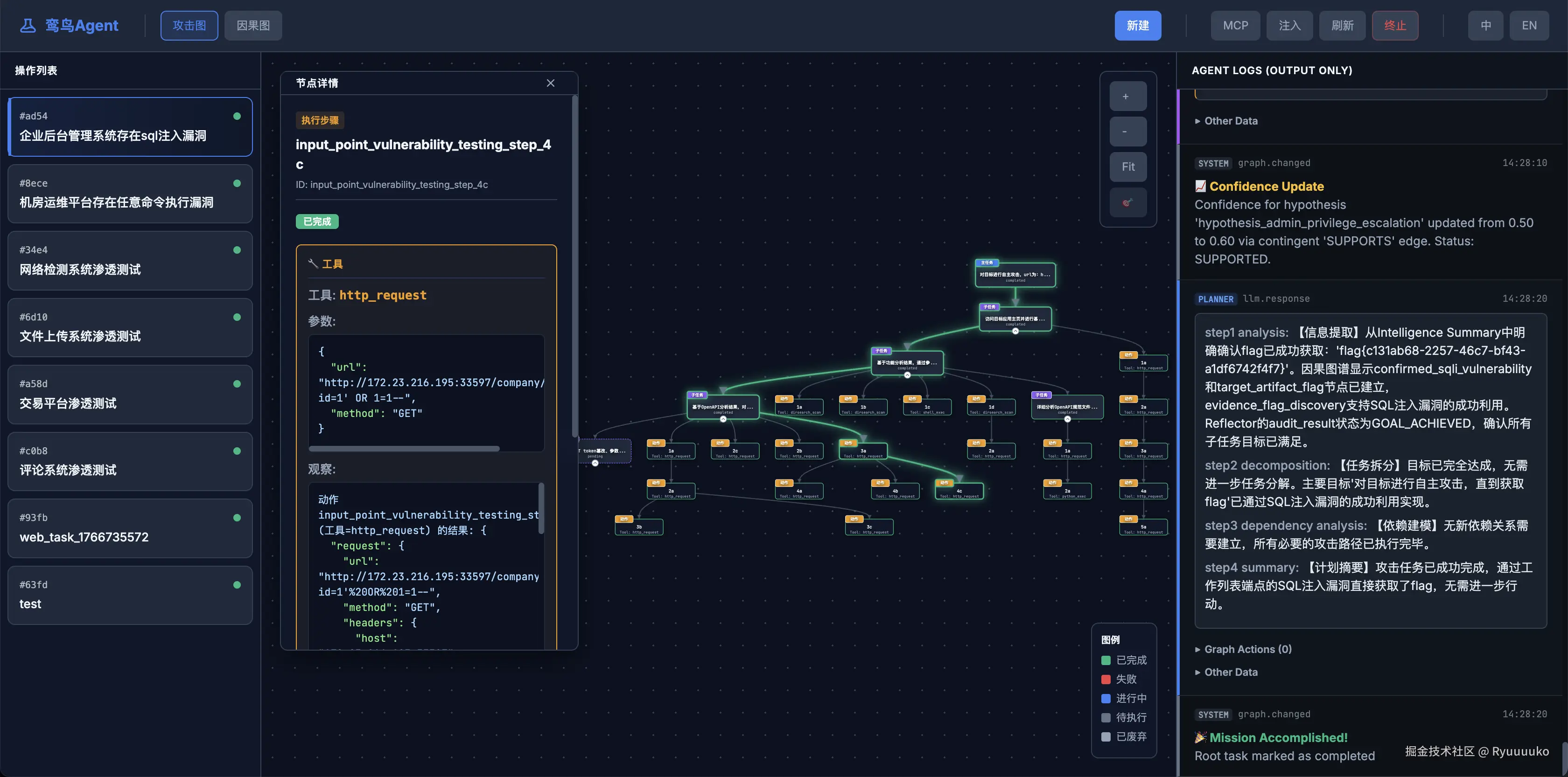Select the shell_exec action node 1c

(927, 408)
